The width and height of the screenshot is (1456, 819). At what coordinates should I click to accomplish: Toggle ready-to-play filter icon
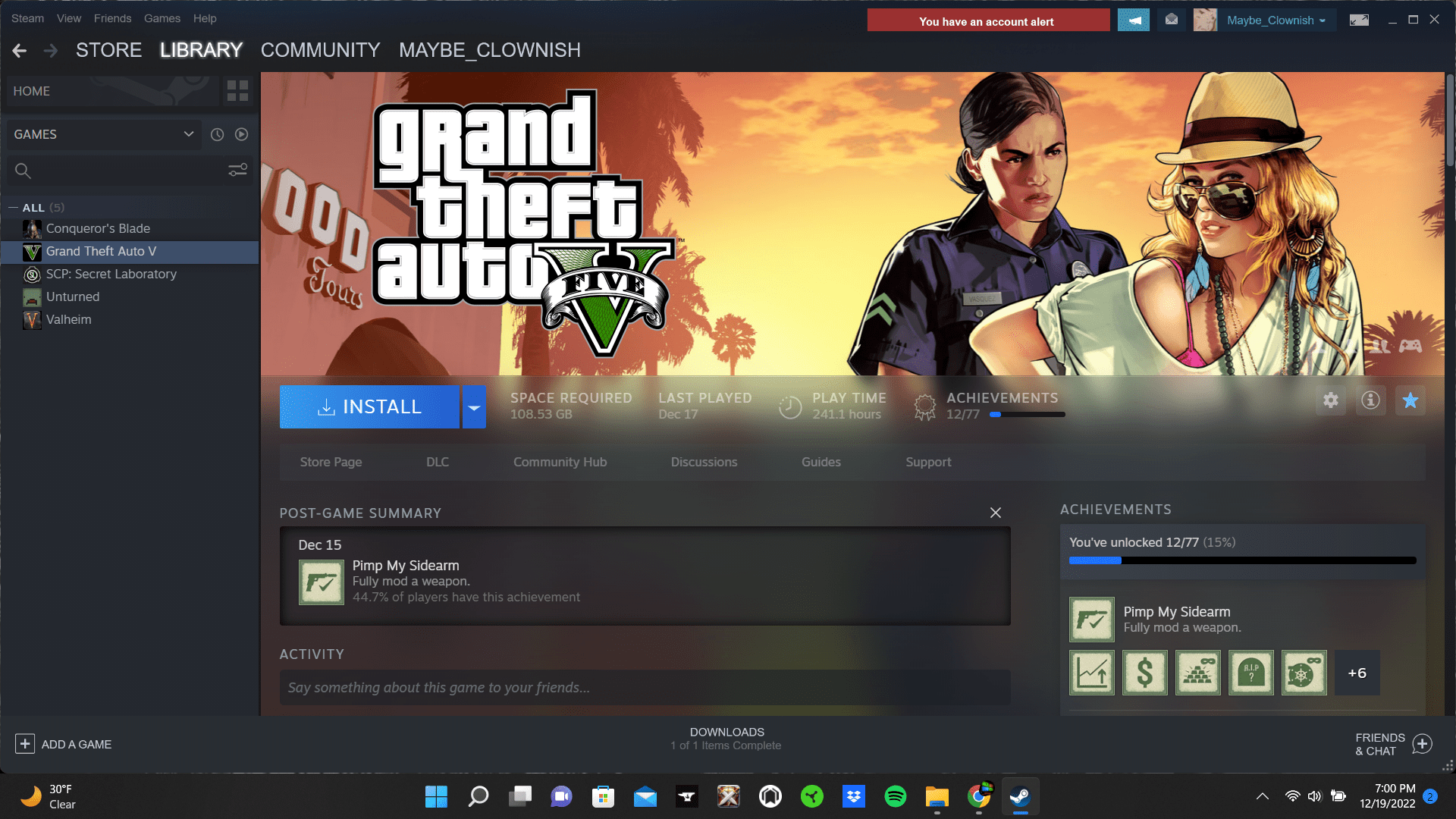[241, 134]
